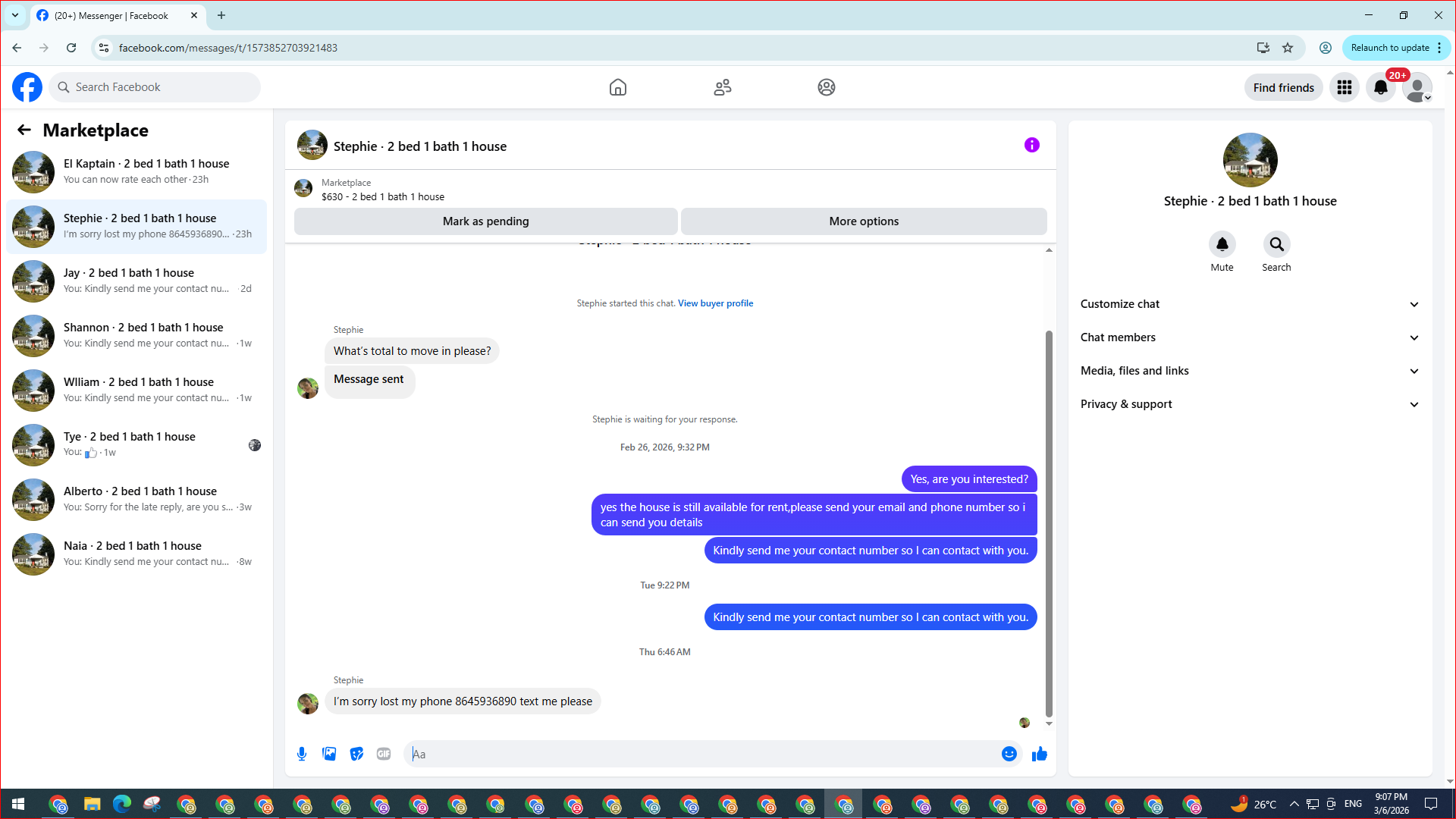Image resolution: width=1456 pixels, height=819 pixels.
Task: Open View buyer profile link
Action: pyautogui.click(x=715, y=303)
